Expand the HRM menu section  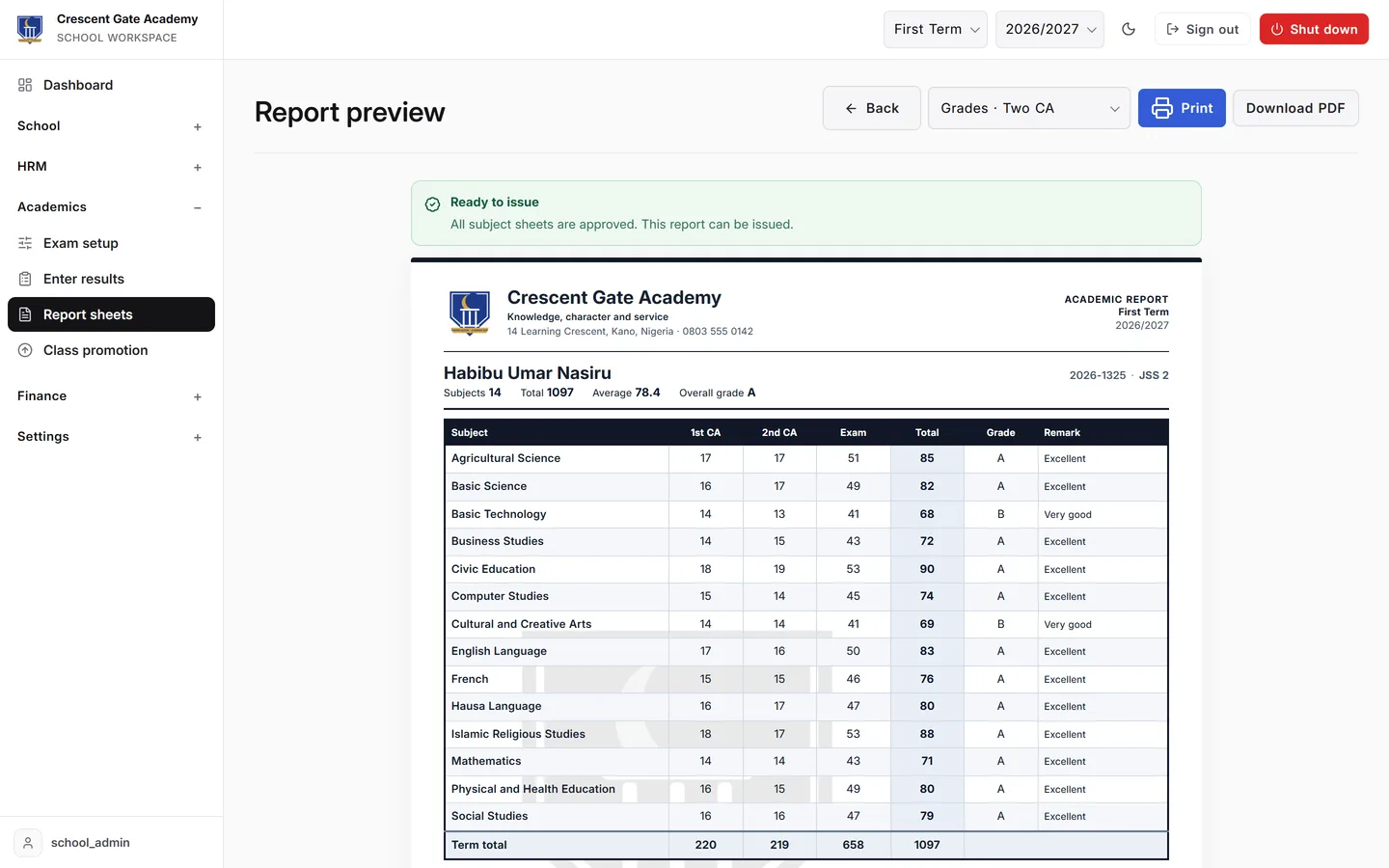click(111, 167)
